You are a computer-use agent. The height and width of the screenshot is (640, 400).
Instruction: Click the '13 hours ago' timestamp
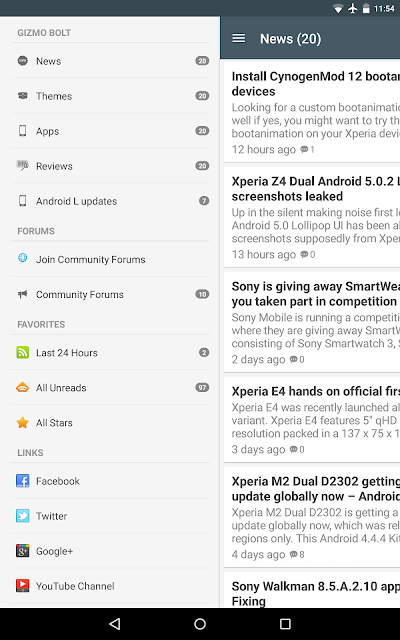point(264,254)
